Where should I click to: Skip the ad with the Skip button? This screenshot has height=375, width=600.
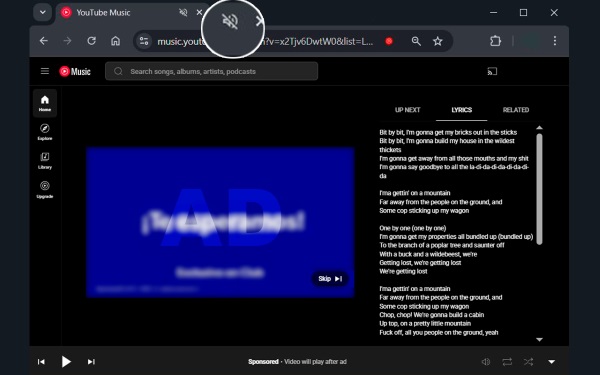coord(330,279)
